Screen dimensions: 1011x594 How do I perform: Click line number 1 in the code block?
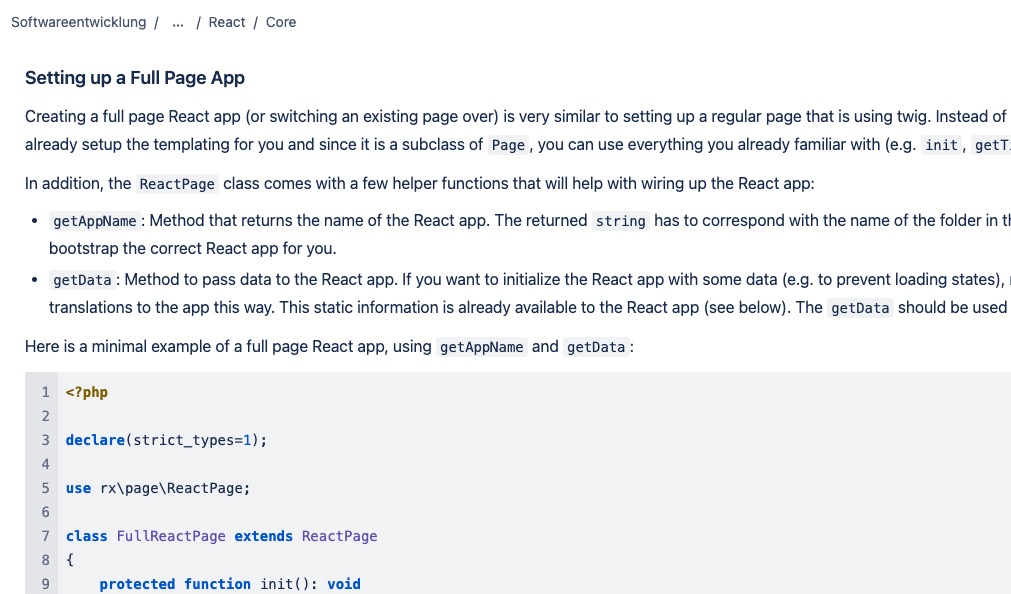(45, 392)
